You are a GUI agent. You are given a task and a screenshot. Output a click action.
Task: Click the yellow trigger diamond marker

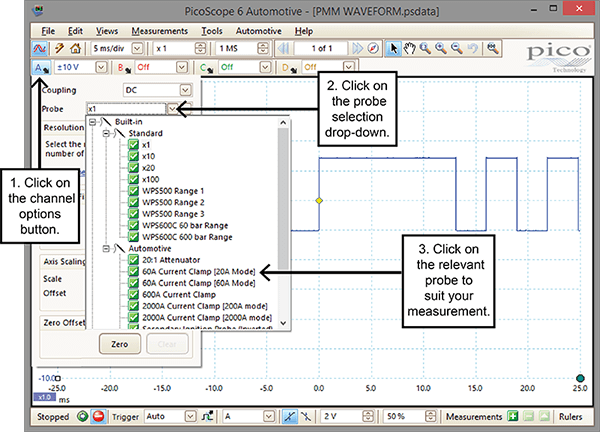coord(319,201)
